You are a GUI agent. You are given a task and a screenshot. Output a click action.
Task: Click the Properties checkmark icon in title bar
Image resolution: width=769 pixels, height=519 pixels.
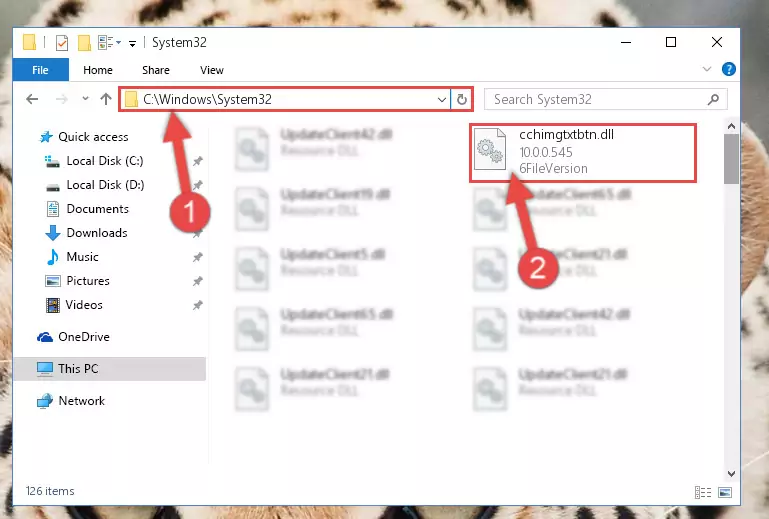62,43
